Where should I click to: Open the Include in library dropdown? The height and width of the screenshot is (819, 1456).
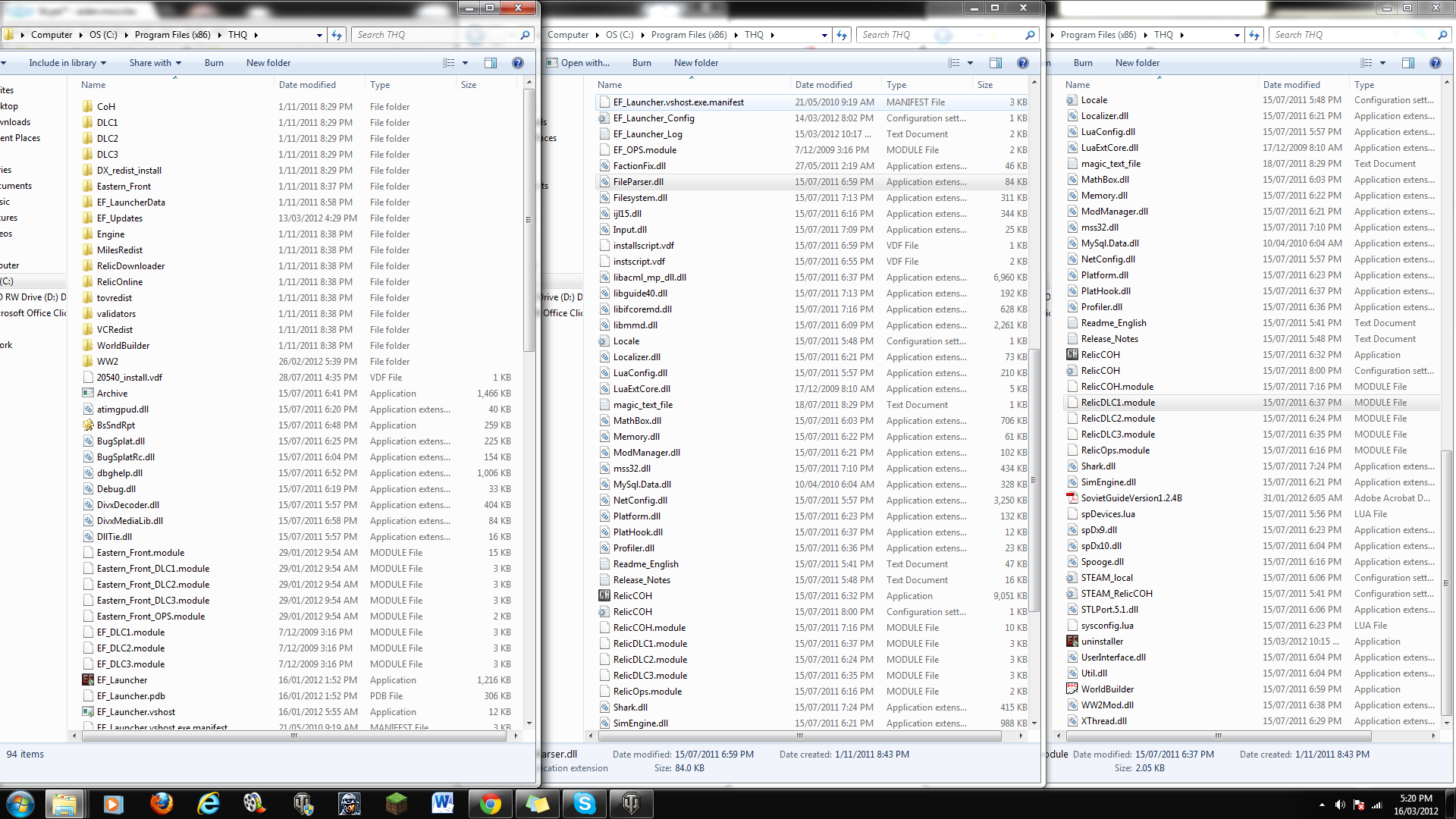coord(67,63)
